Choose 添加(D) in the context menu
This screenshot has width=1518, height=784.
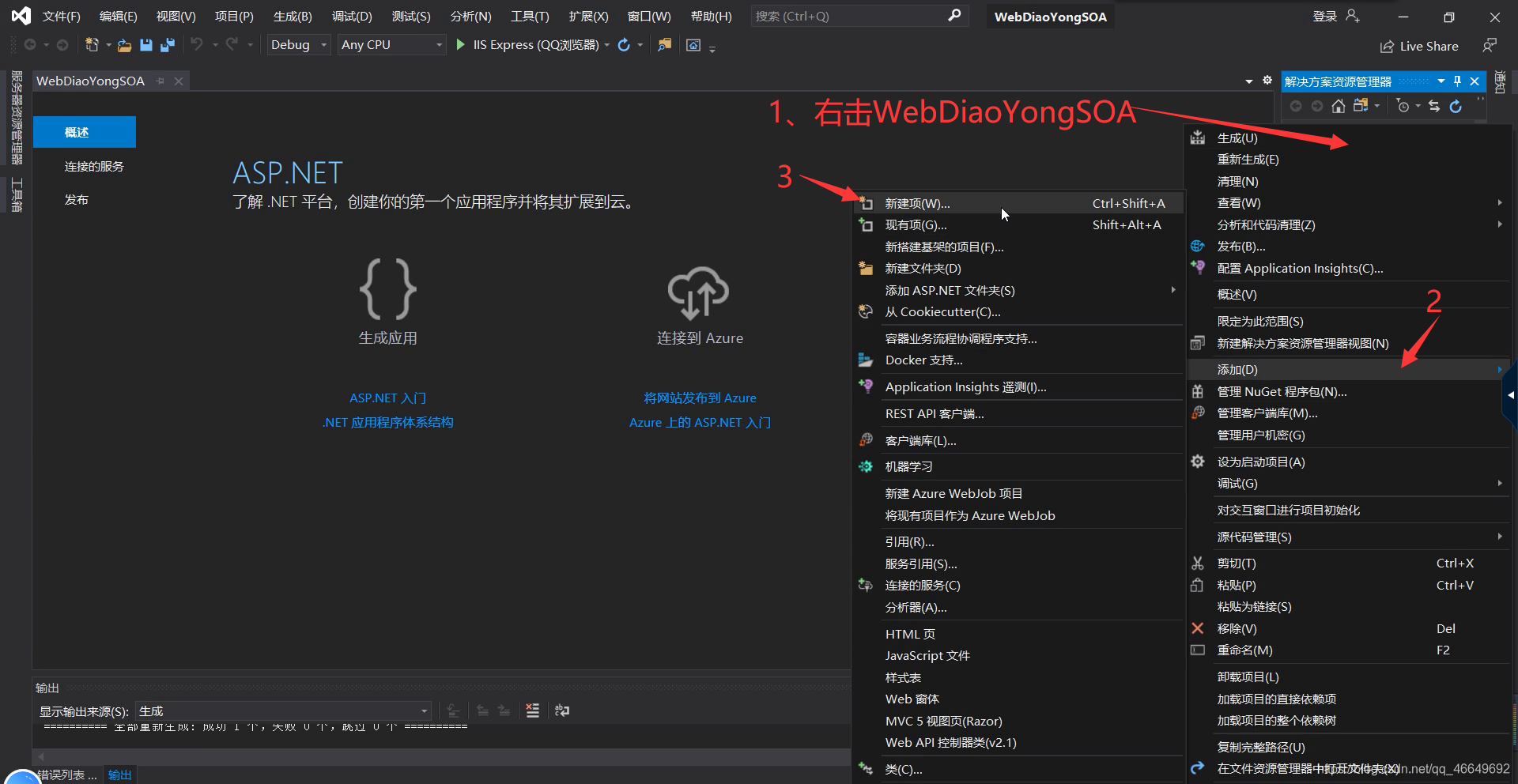pyautogui.click(x=1349, y=370)
